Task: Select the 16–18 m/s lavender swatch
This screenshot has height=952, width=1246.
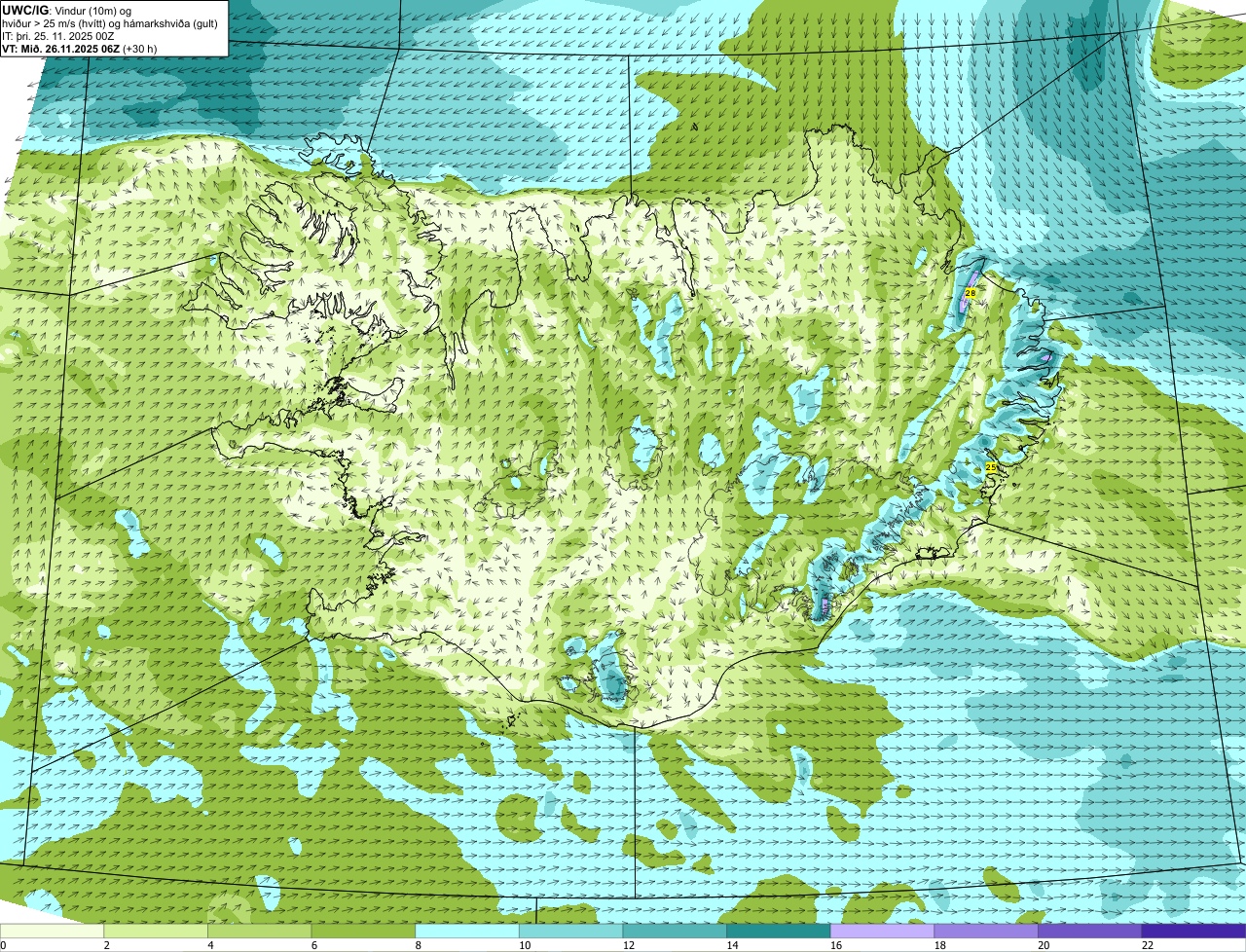Action: [x=882, y=931]
